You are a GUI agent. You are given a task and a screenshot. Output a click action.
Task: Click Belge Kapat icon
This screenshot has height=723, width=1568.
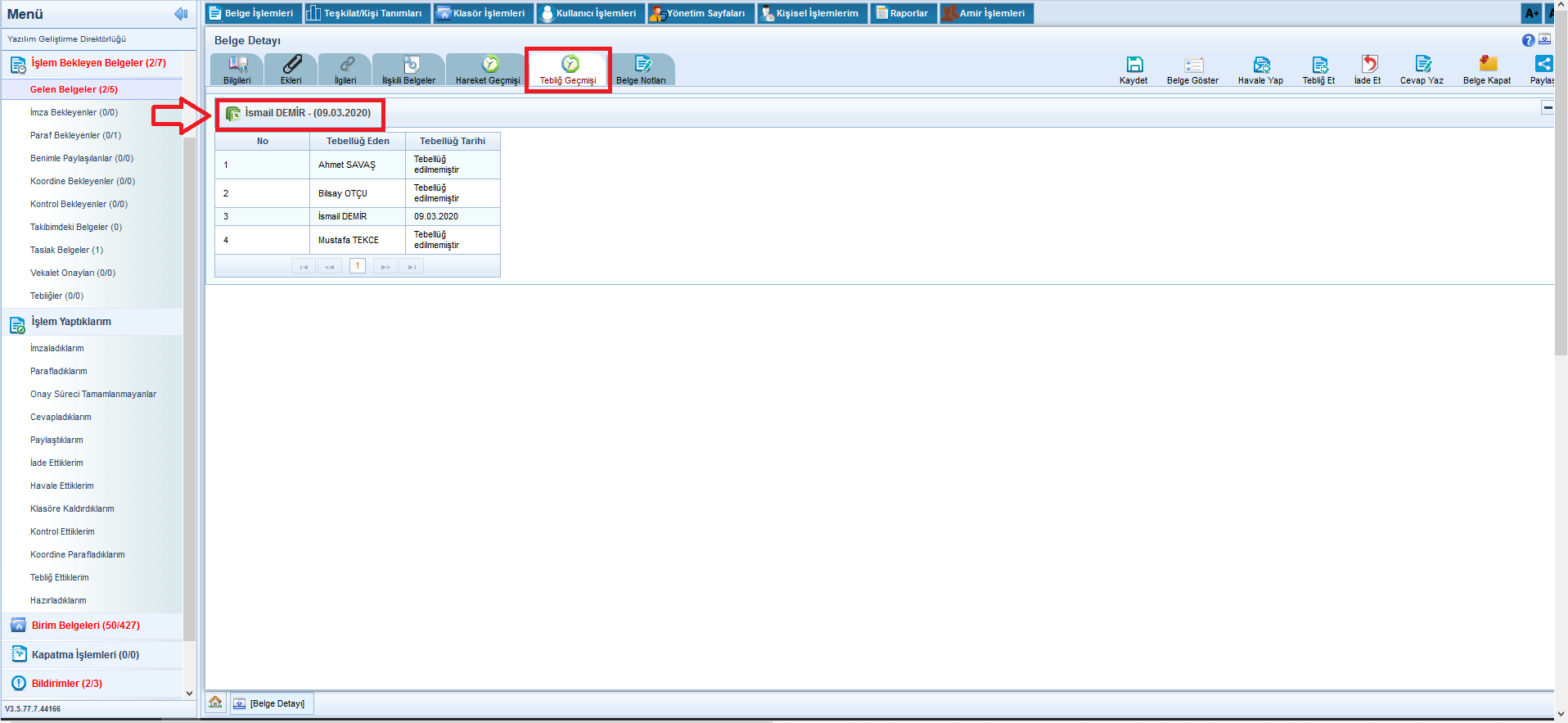pos(1487,66)
